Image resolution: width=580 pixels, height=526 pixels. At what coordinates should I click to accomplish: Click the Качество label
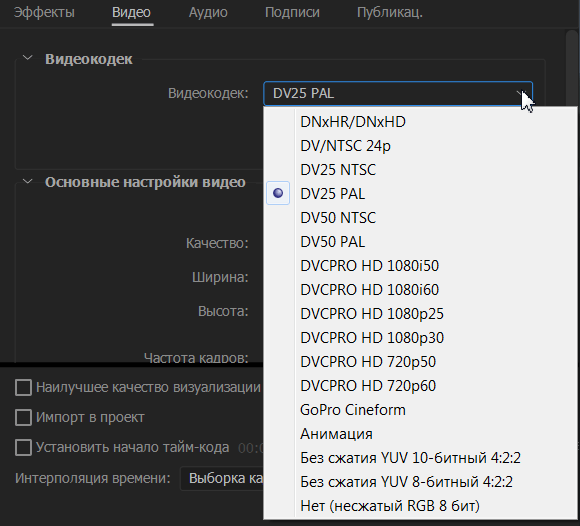217,243
